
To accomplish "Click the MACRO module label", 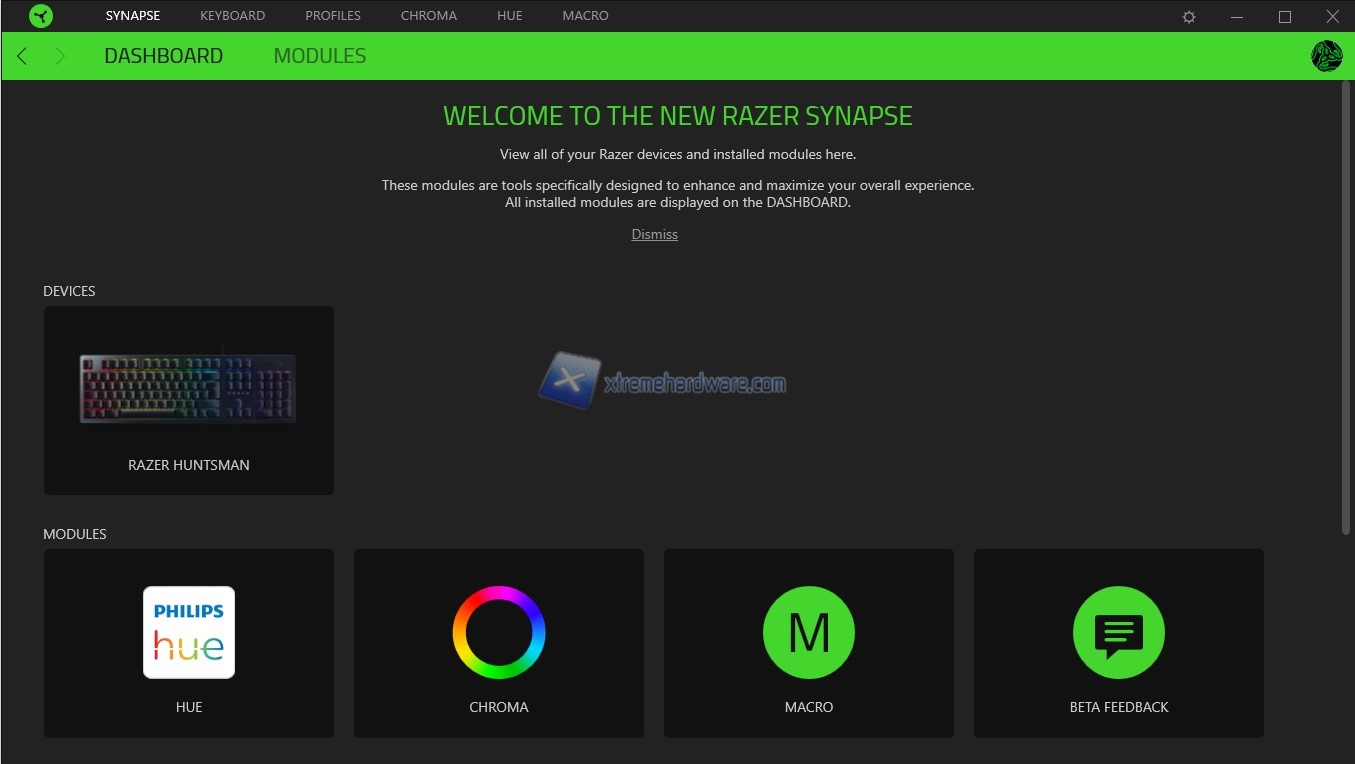I will pos(809,707).
